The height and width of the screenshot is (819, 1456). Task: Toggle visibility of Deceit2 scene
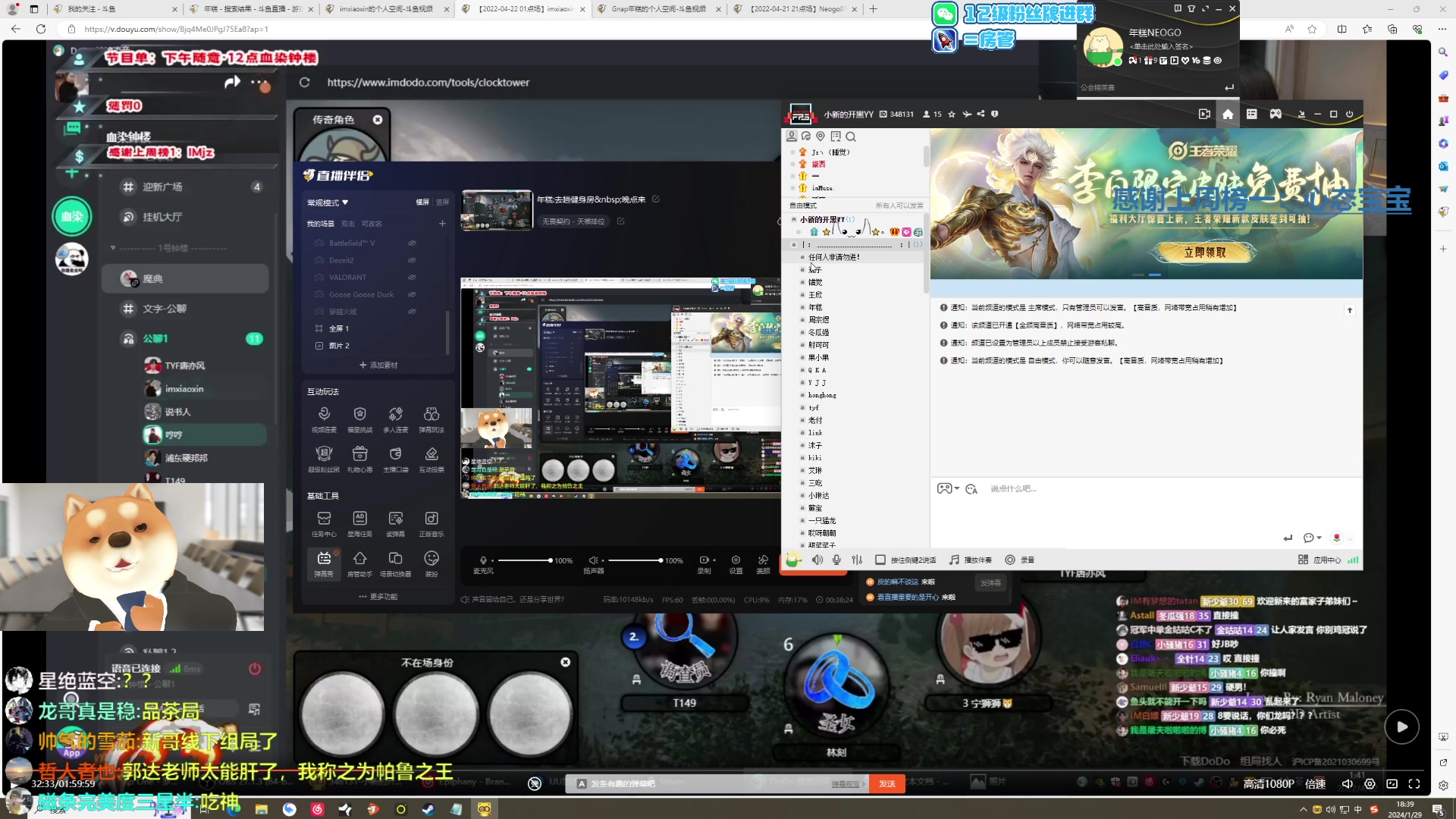click(412, 260)
